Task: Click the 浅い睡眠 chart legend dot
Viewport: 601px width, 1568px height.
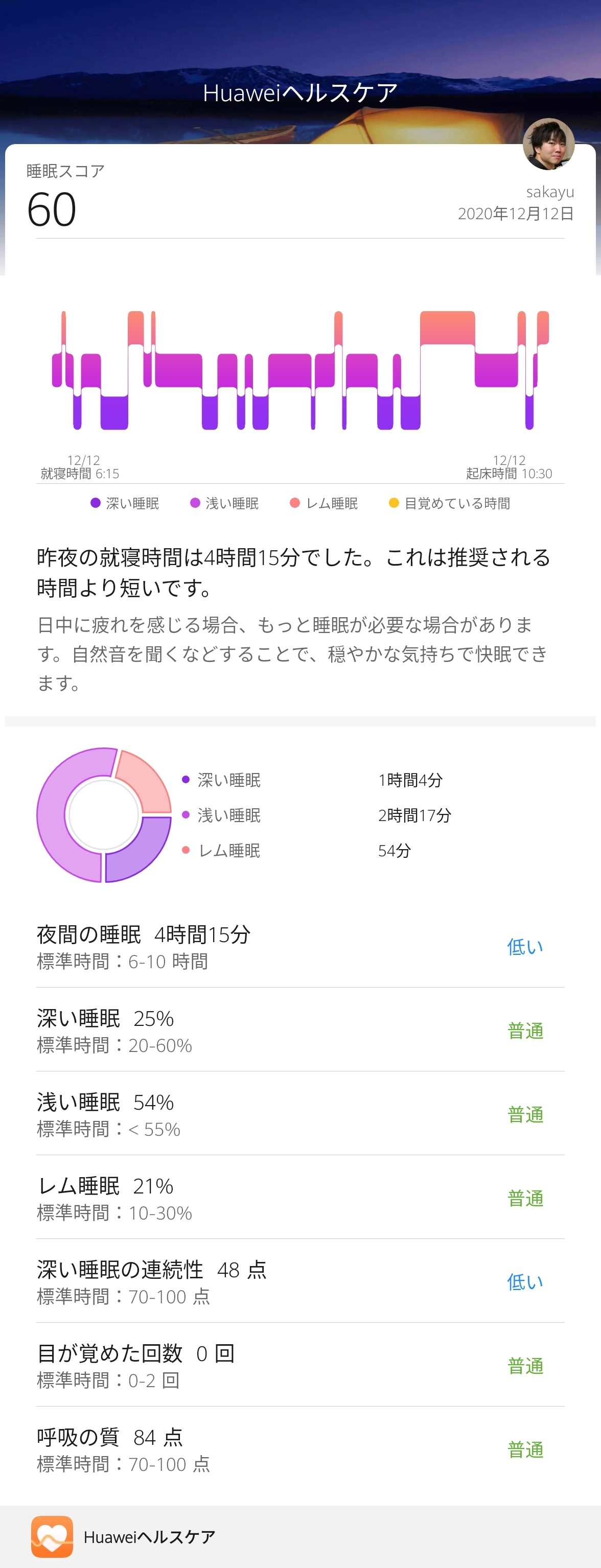Action: coord(195,503)
